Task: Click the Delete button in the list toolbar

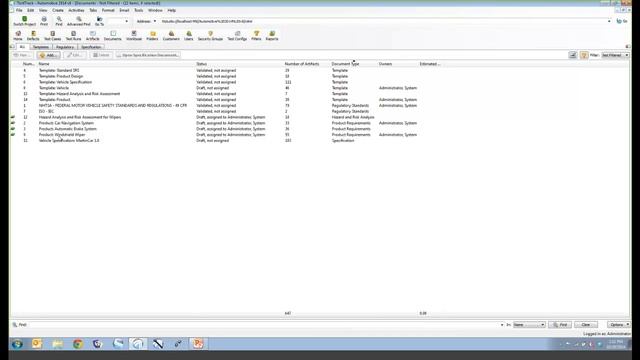Action: coord(101,55)
